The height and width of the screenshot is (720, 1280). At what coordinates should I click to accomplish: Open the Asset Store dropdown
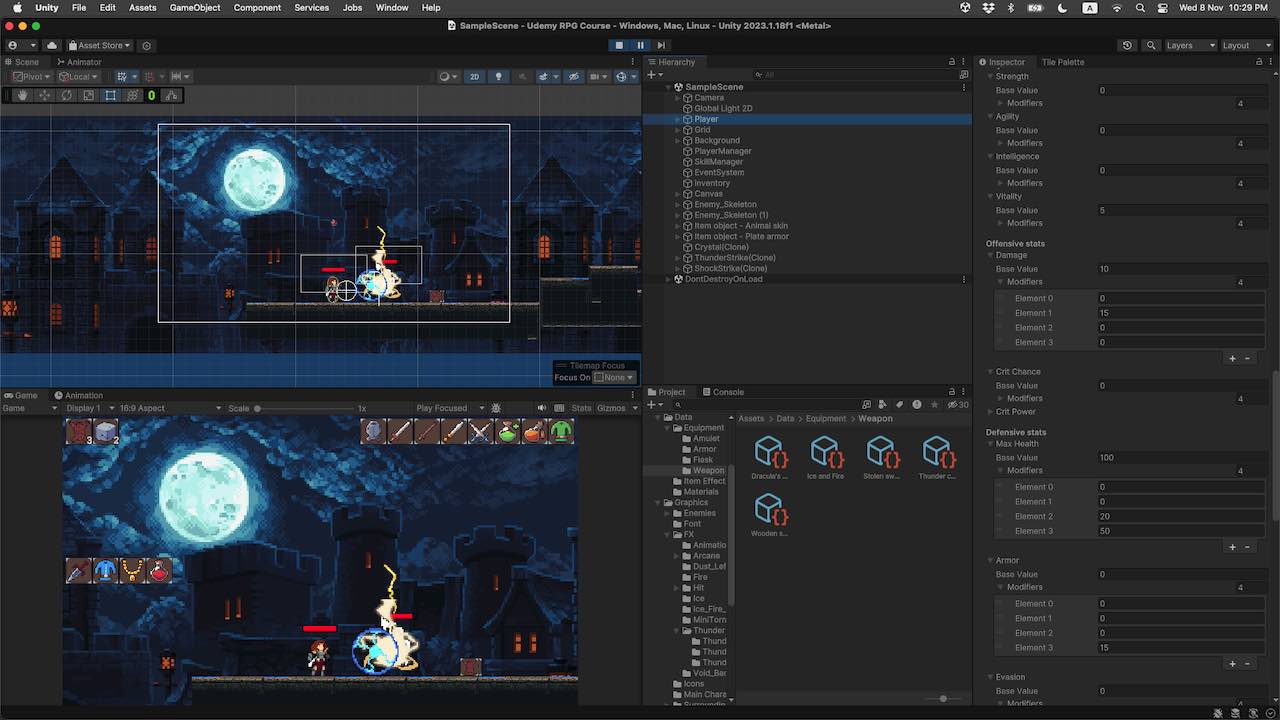(99, 45)
